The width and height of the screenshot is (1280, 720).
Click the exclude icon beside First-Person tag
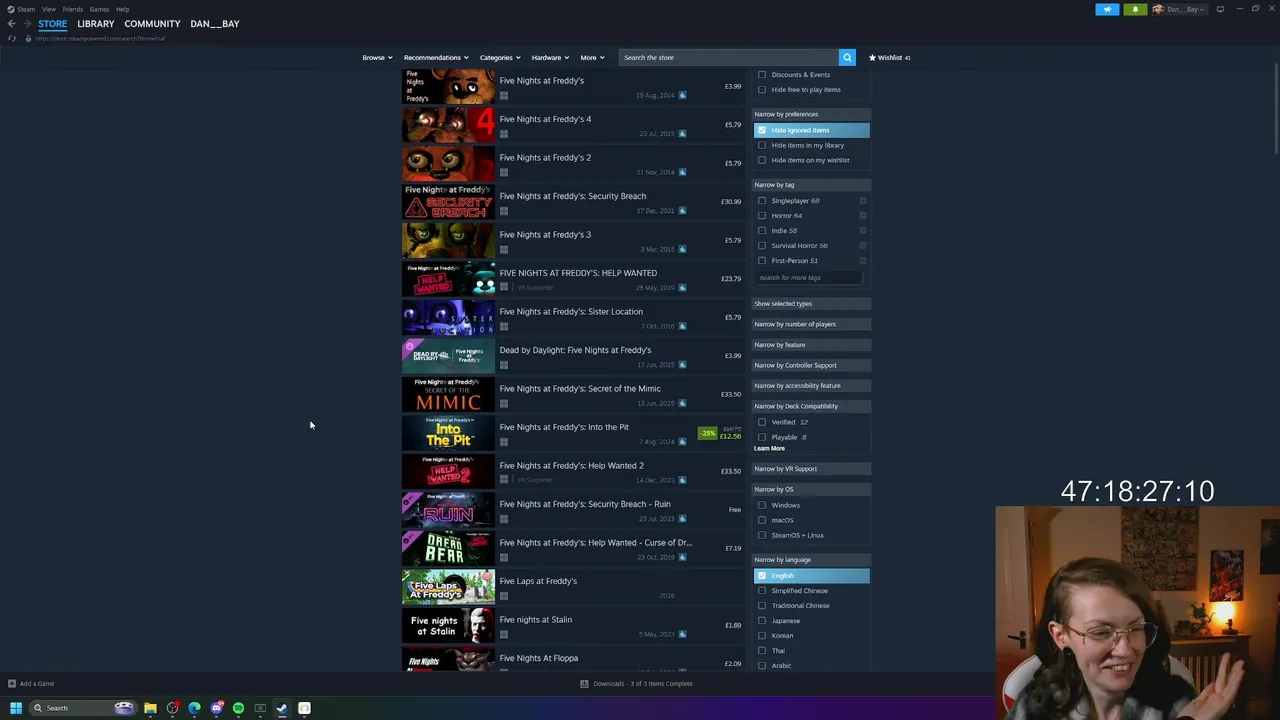[863, 260]
